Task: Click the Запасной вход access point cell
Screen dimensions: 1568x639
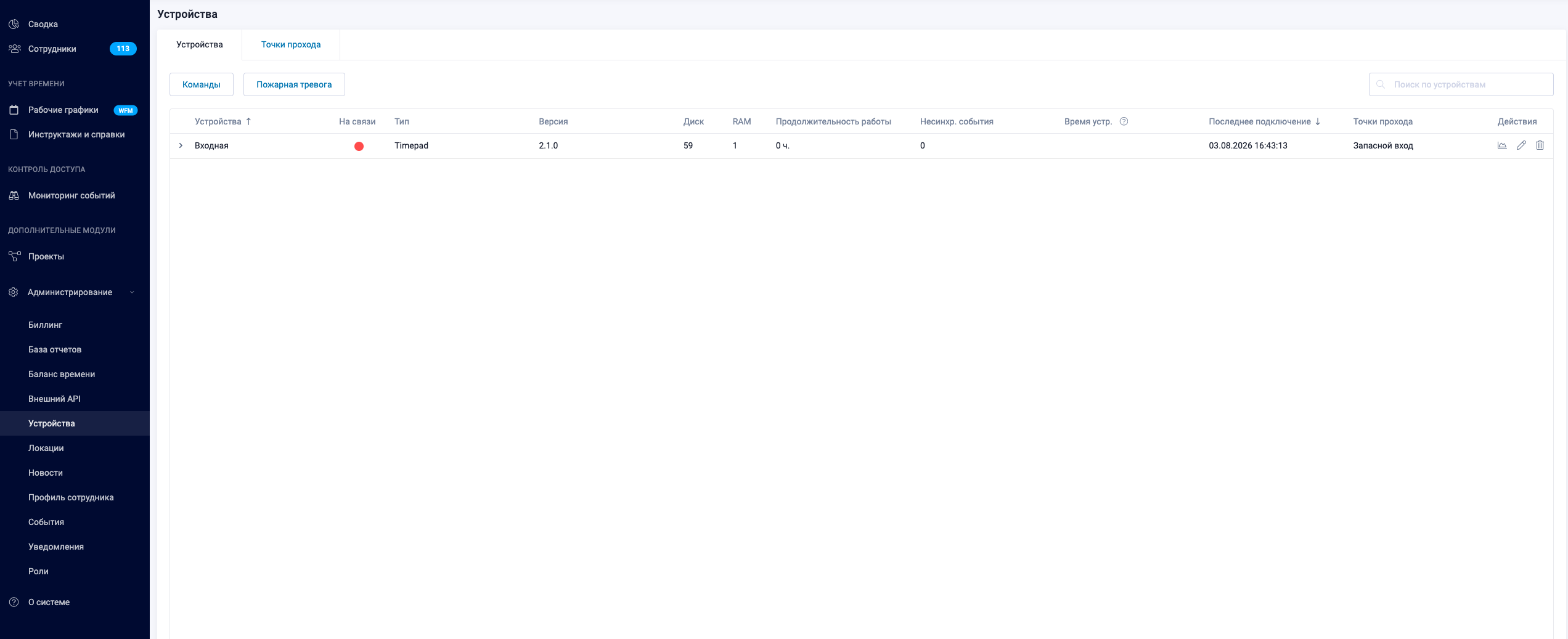Action: [1382, 145]
